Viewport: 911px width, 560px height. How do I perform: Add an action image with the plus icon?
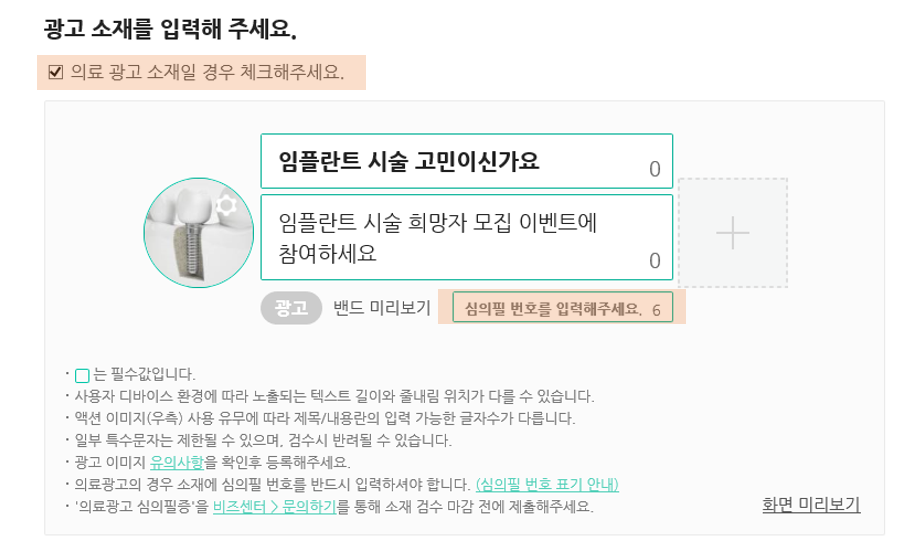(733, 233)
